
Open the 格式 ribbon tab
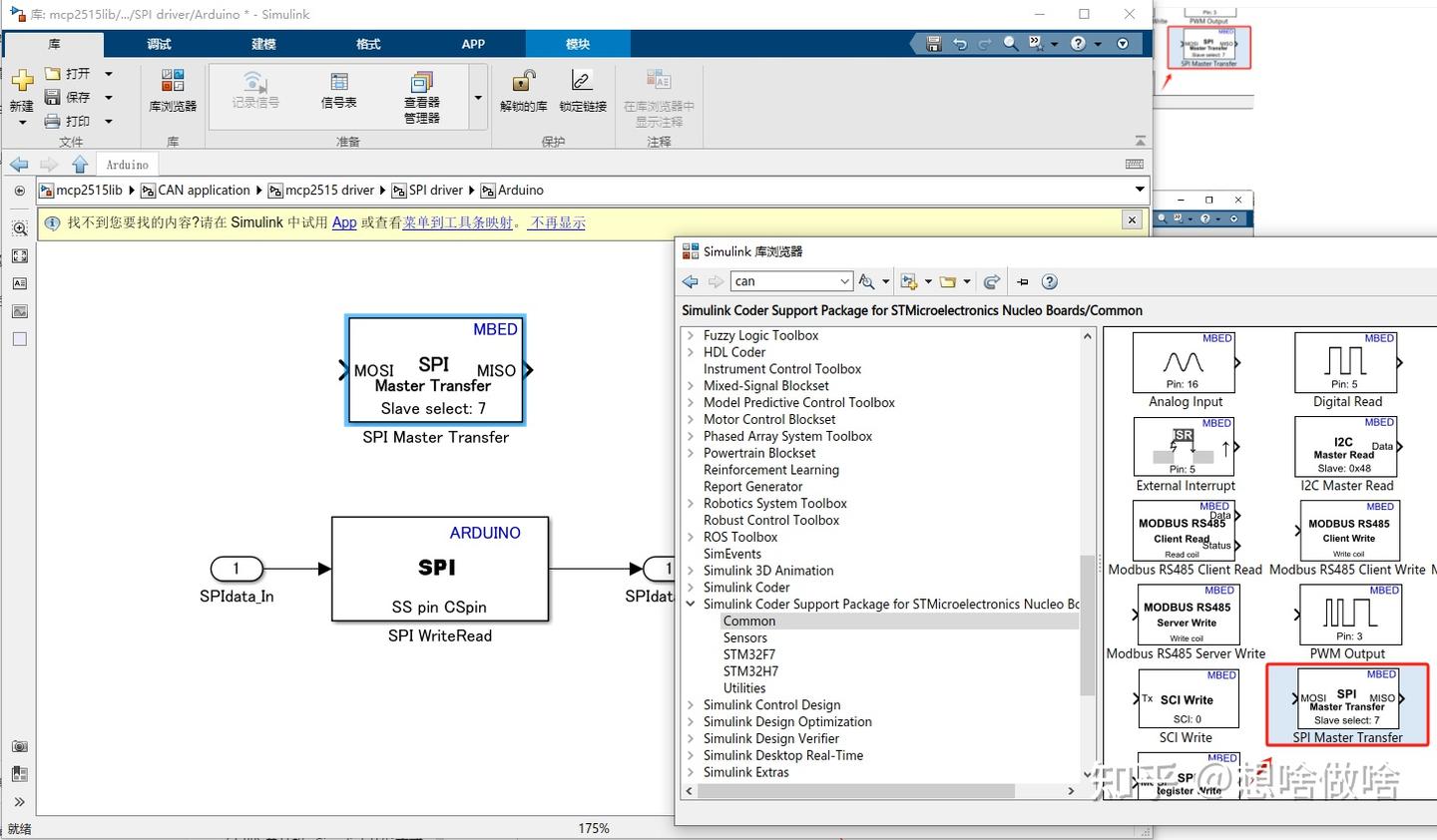point(368,44)
